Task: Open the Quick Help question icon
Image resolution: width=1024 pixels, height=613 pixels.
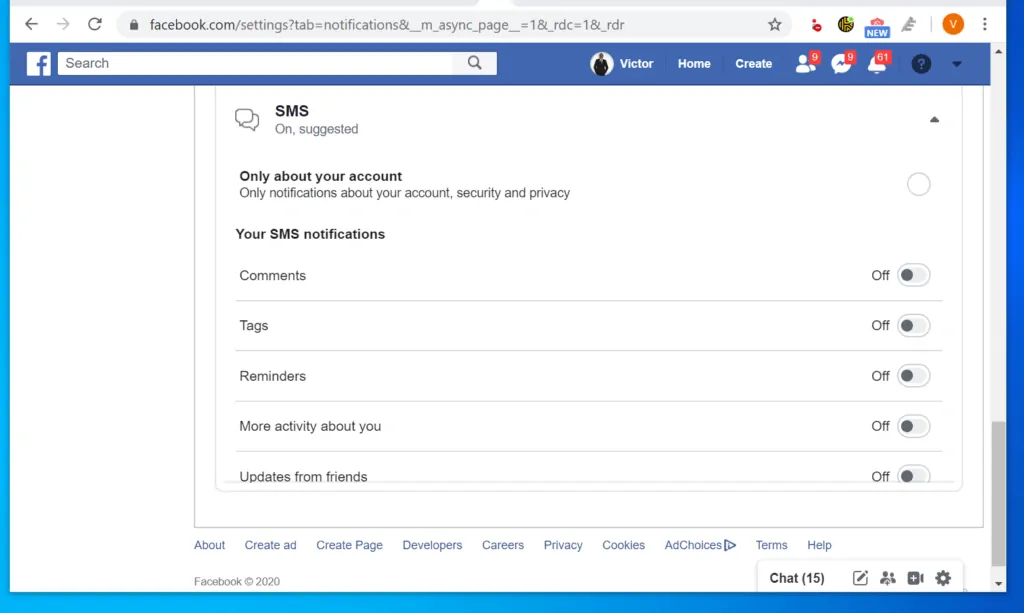Action: point(921,63)
